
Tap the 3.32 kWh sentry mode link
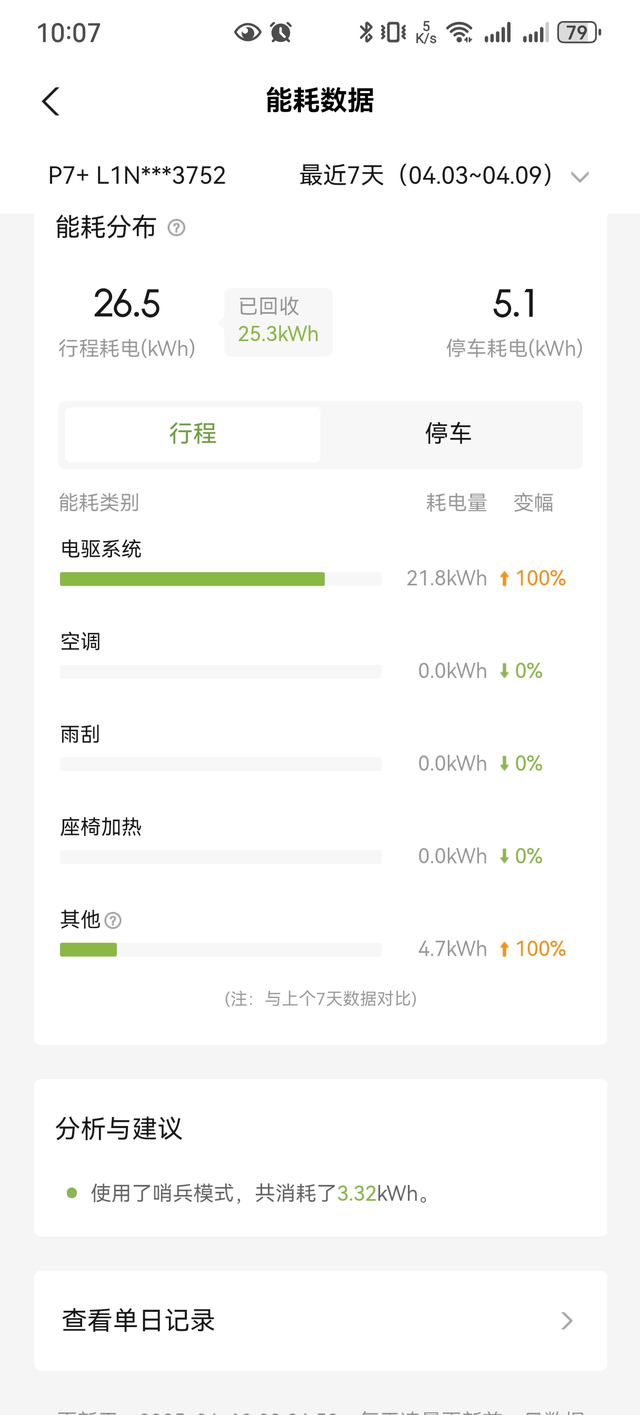[x=357, y=1193]
